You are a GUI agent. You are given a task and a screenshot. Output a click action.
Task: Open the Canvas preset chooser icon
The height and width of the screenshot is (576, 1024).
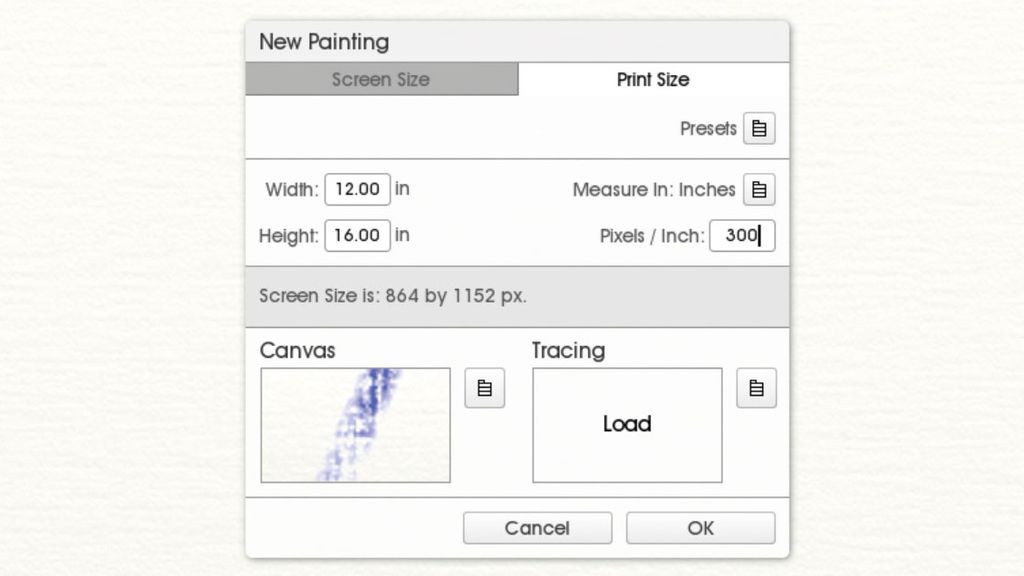(484, 388)
